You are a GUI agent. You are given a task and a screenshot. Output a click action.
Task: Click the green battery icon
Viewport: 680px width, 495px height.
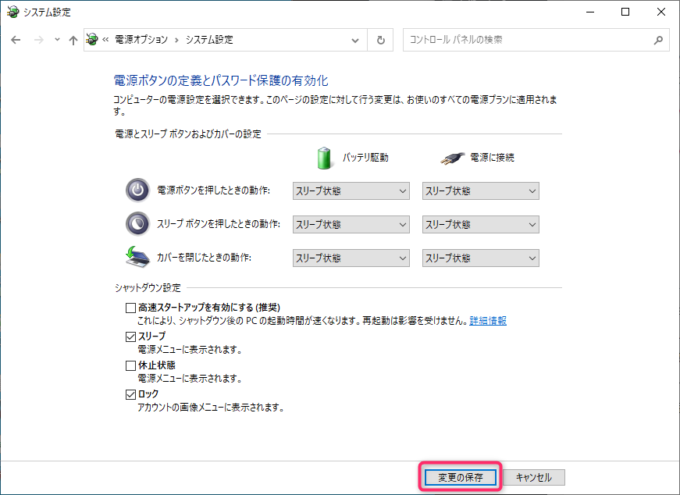coord(324,157)
